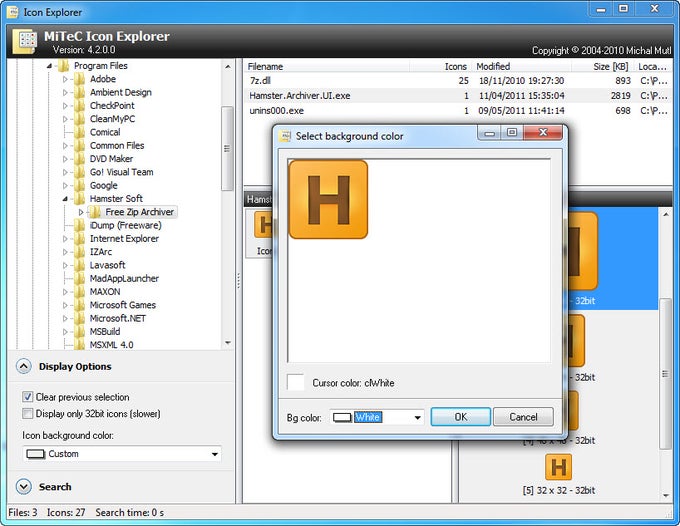680x526 pixels.
Task: Click the Google folder icon
Action: (79, 186)
